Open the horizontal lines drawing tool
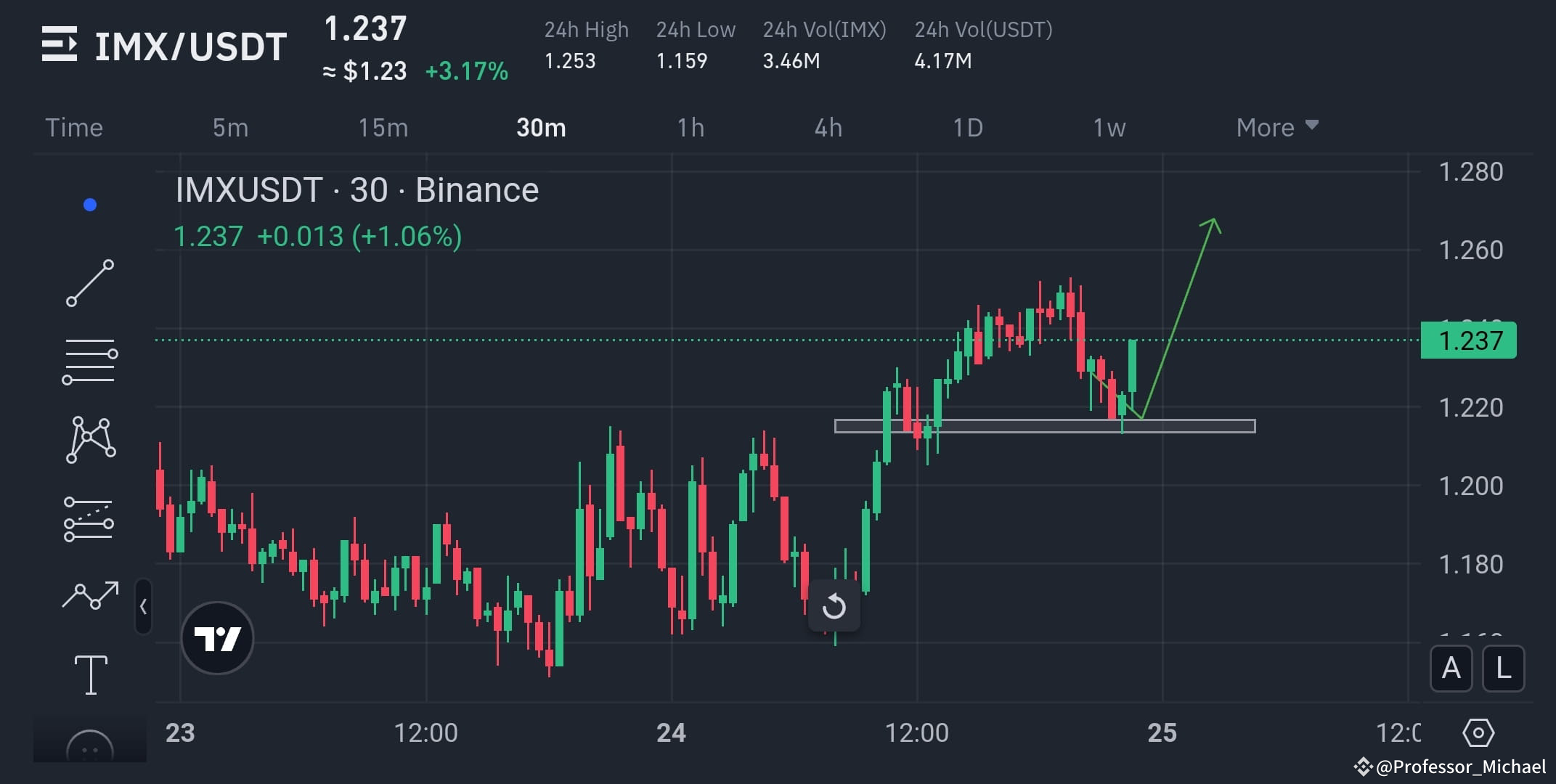The height and width of the screenshot is (784, 1556). pyautogui.click(x=90, y=357)
